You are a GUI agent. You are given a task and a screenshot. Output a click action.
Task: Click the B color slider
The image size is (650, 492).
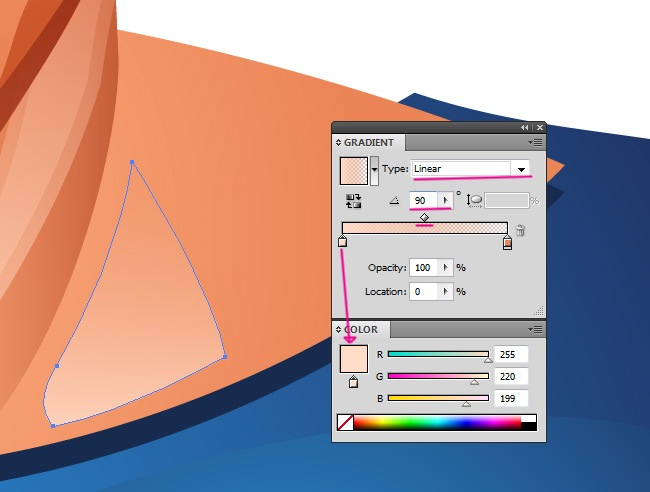pos(439,398)
